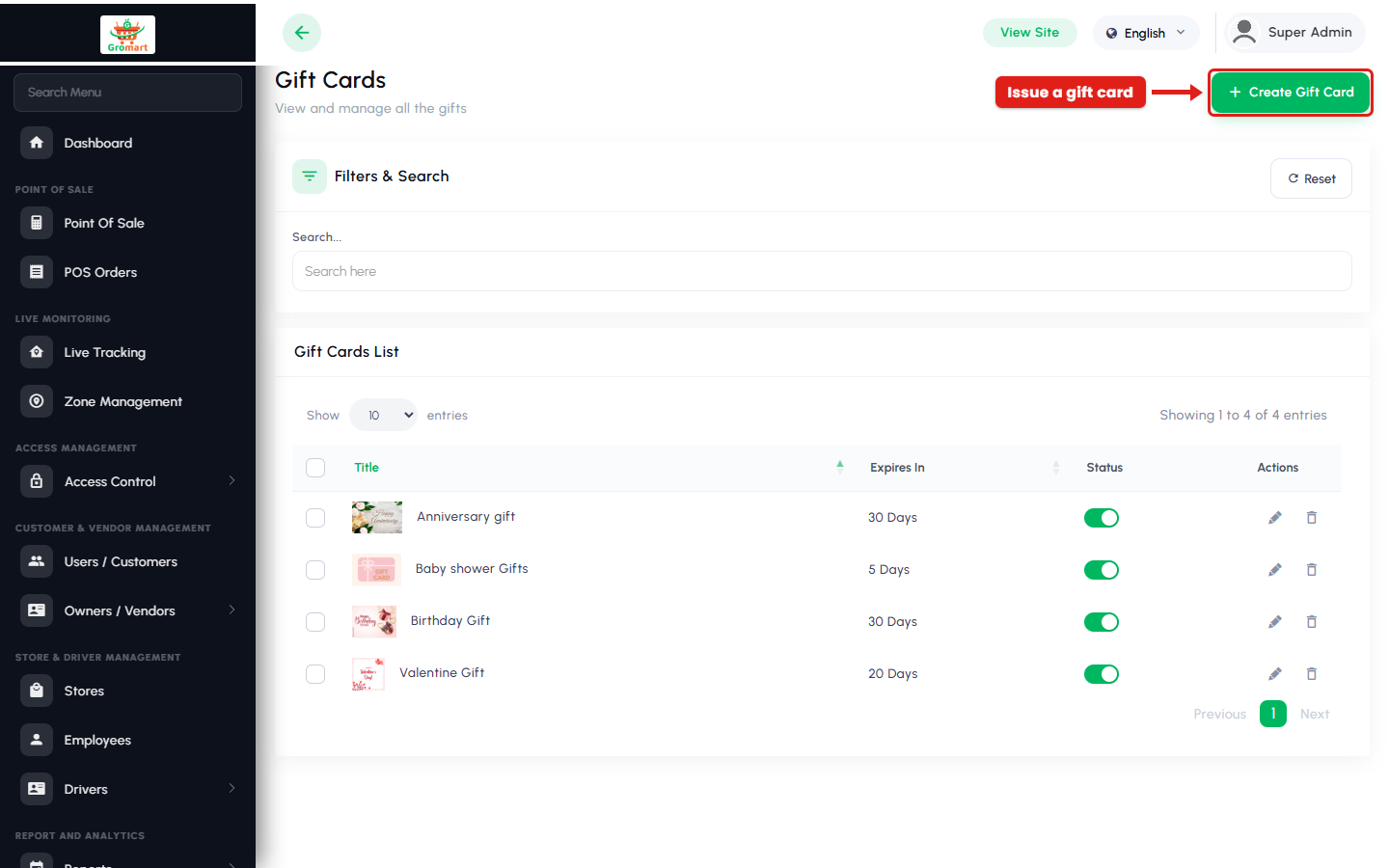Delete the Baby shower Gifts entry
Image resolution: width=1389 pixels, height=868 pixels.
tap(1312, 570)
